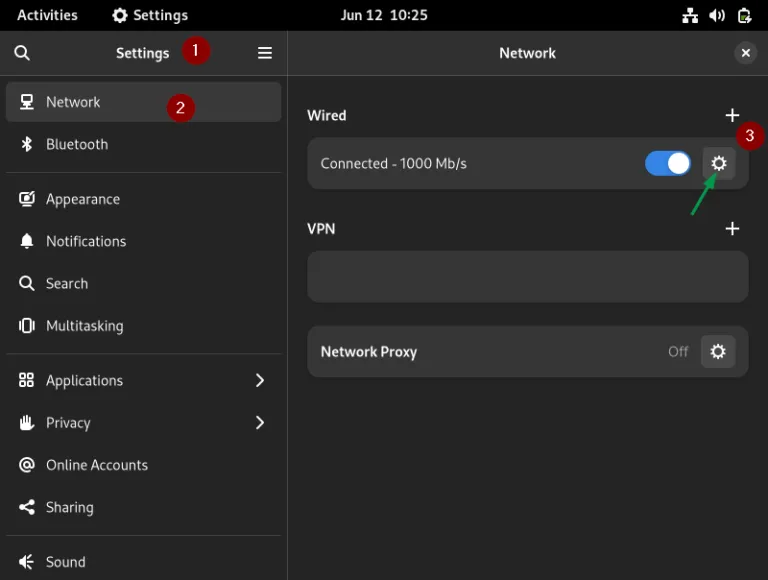768x580 pixels.
Task: Open the Online Accounts panel
Action: coord(143,465)
